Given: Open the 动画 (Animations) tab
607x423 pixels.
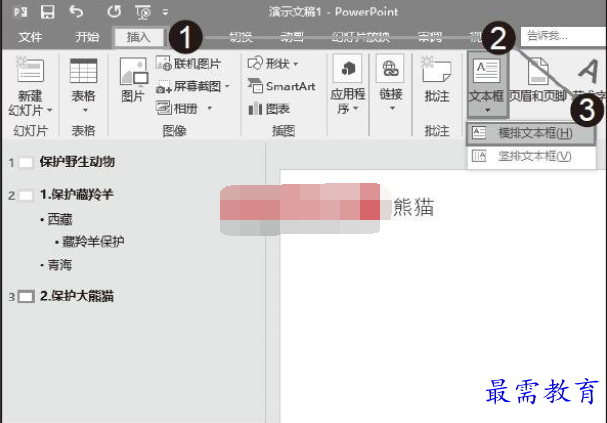Looking at the screenshot, I should (292, 37).
